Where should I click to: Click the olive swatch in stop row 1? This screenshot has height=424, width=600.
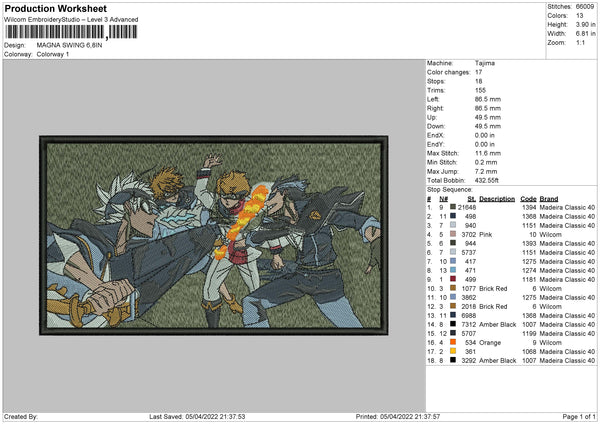coord(453,207)
